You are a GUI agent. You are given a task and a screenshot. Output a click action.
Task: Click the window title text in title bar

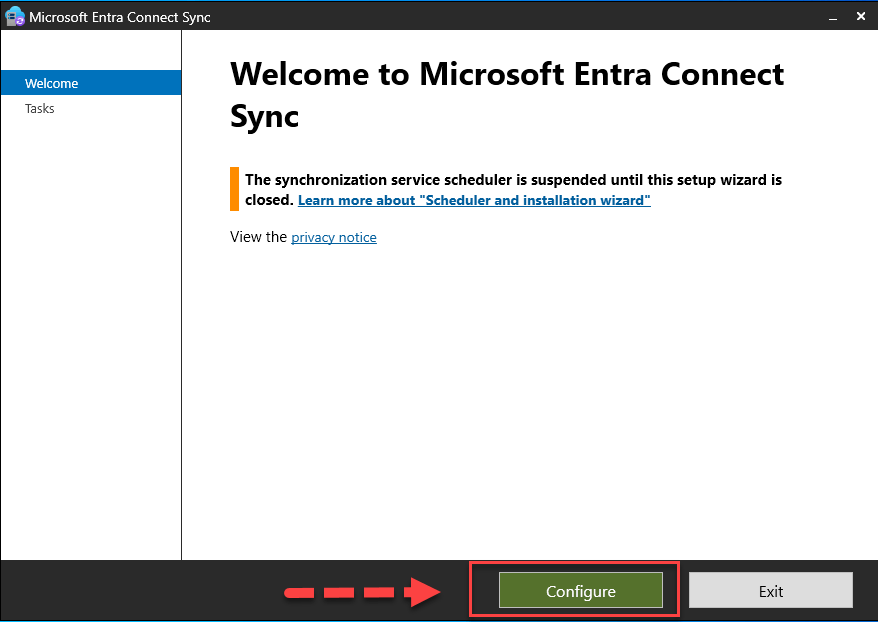120,17
